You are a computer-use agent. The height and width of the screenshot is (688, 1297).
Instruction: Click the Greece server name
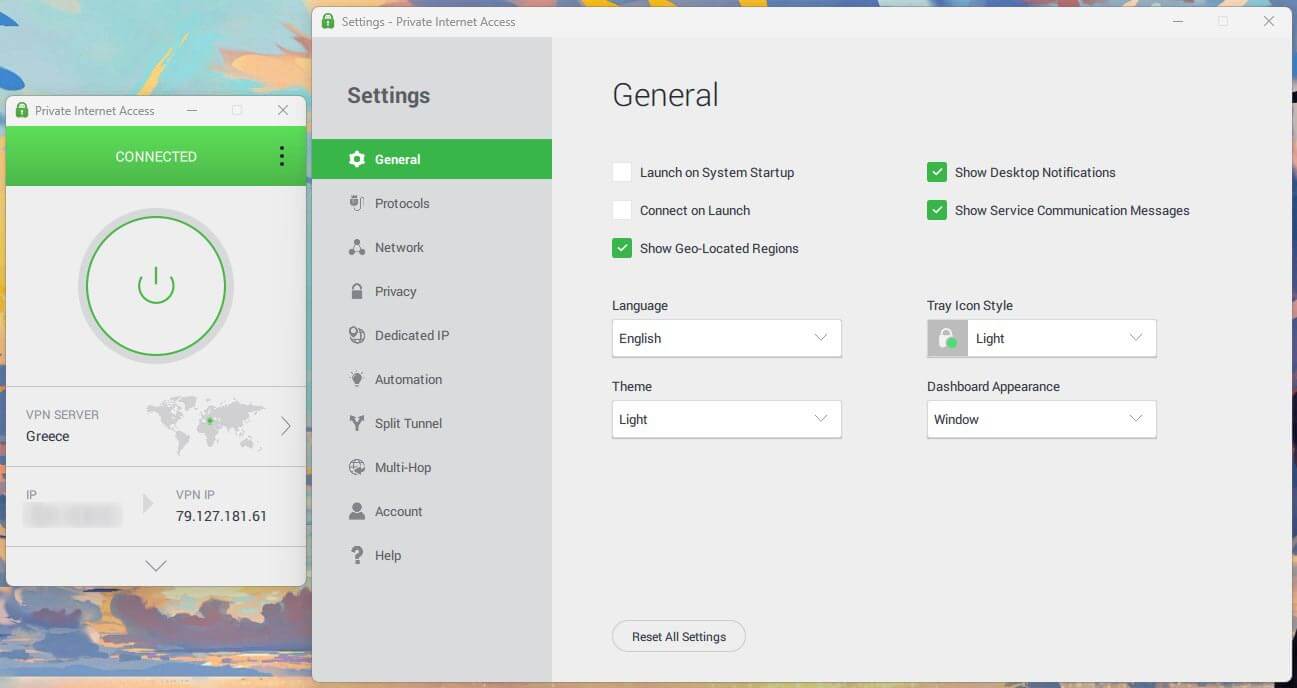(x=48, y=436)
